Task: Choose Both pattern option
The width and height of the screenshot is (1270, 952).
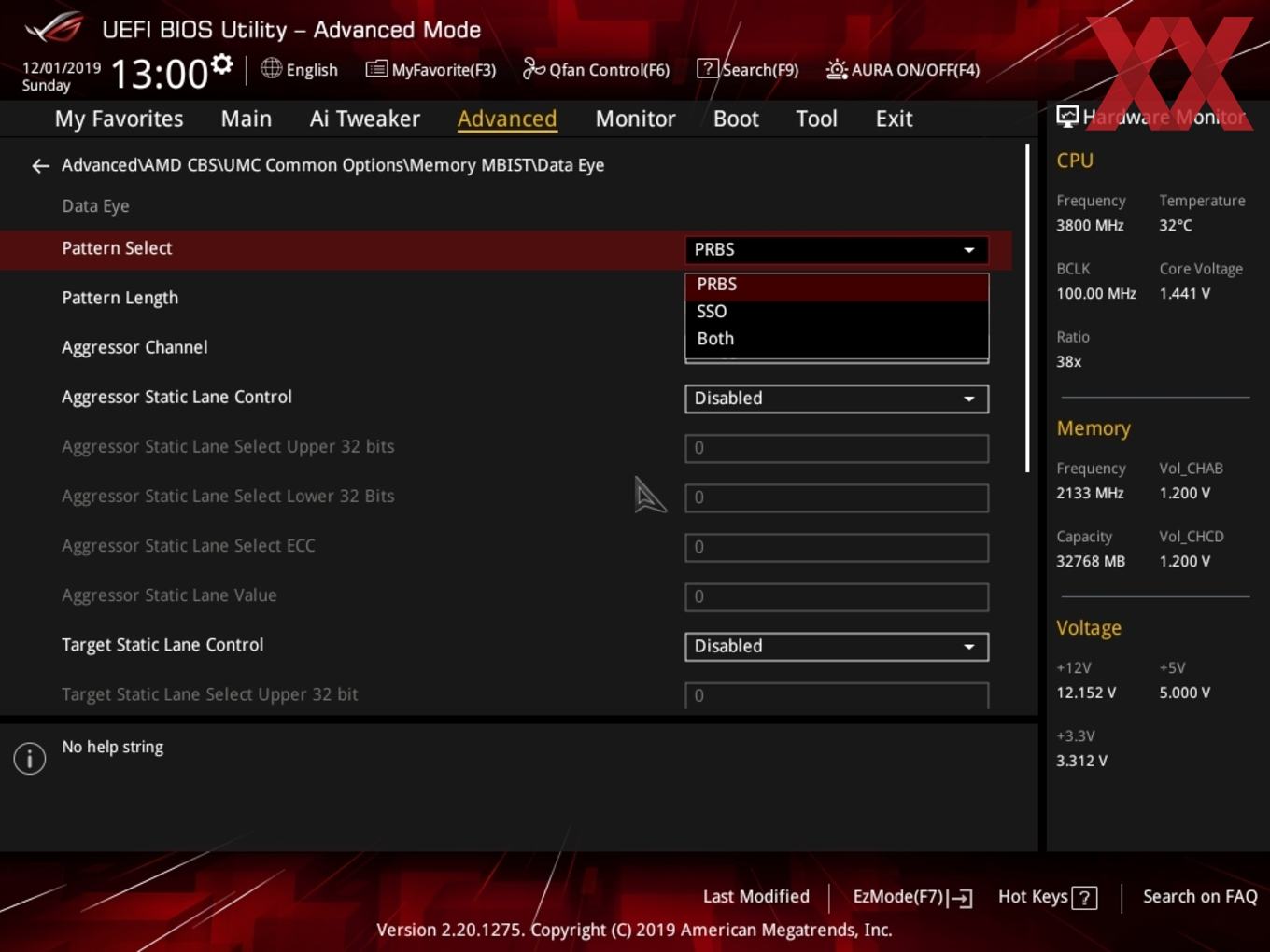Action: pyautogui.click(x=837, y=339)
